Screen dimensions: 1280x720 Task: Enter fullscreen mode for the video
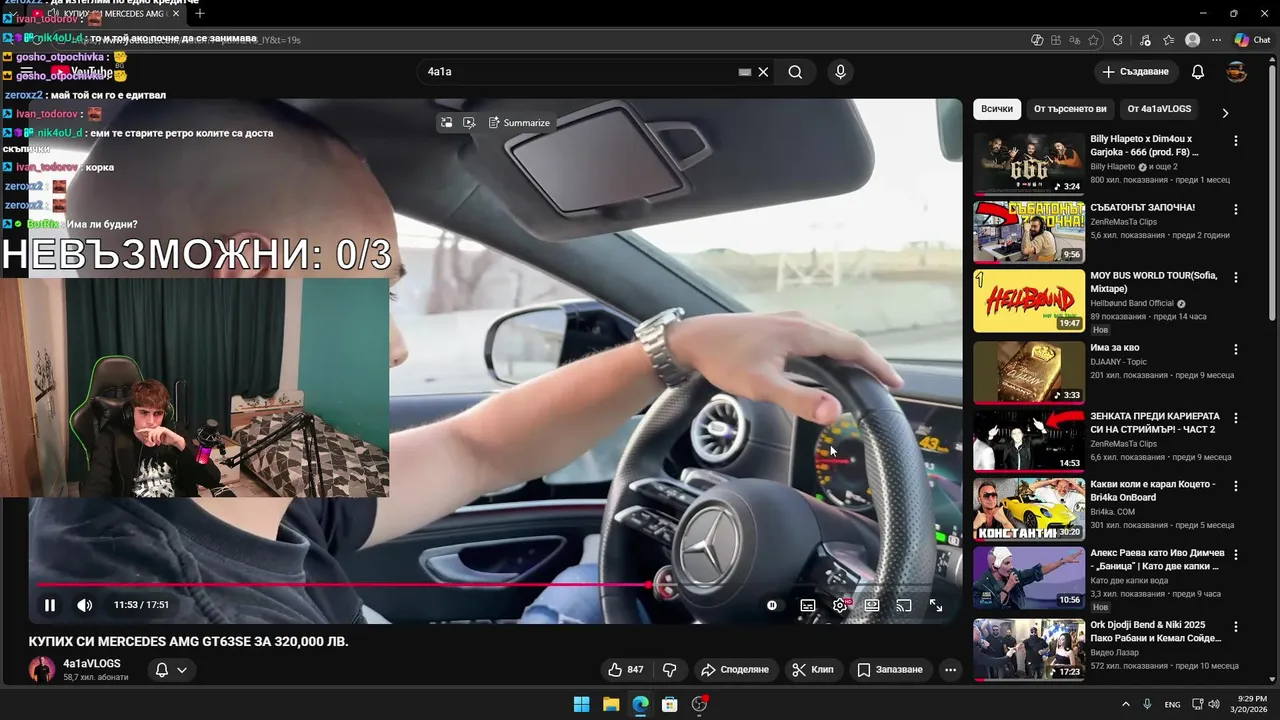point(936,605)
